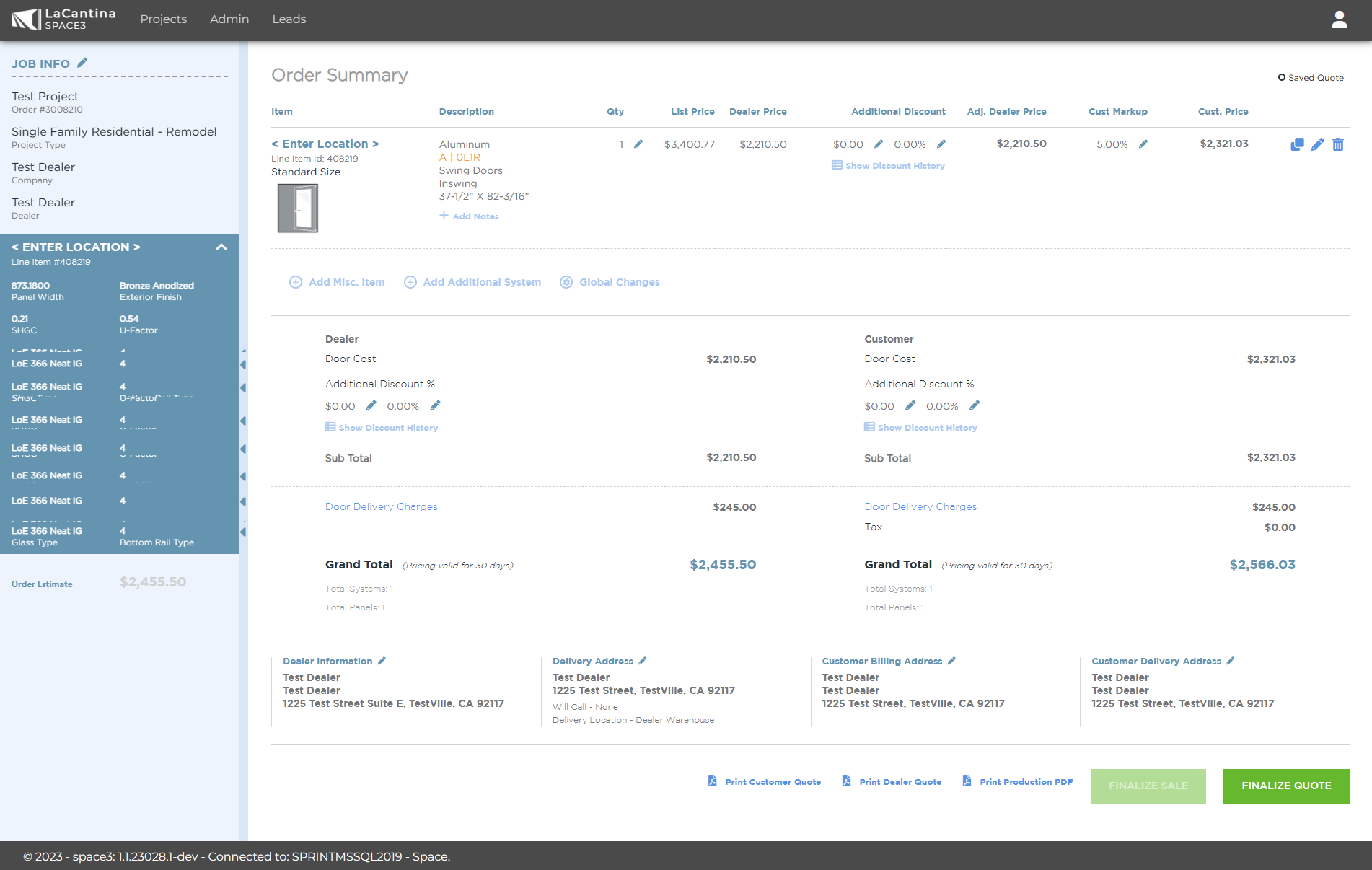Open the Projects menu
Viewport: 1372px width, 870px height.
163,19
